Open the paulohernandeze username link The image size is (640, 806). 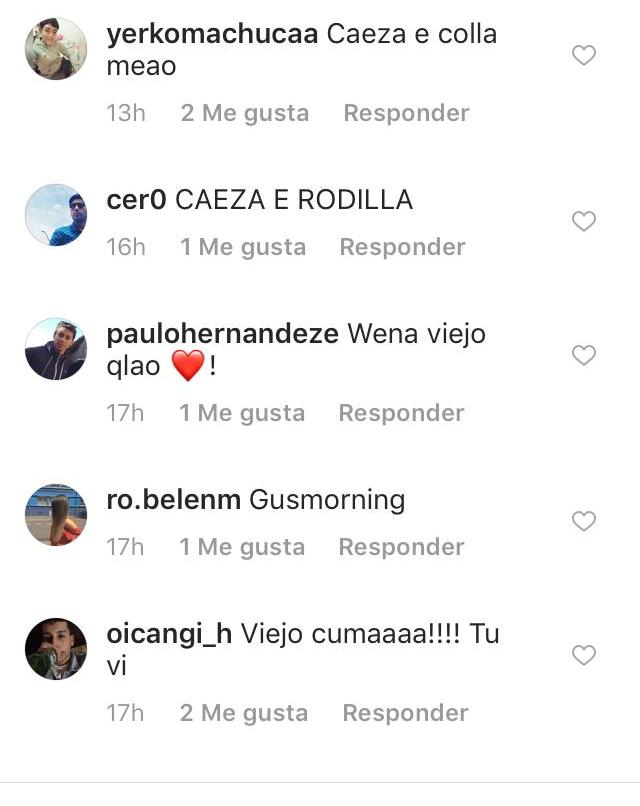223,334
